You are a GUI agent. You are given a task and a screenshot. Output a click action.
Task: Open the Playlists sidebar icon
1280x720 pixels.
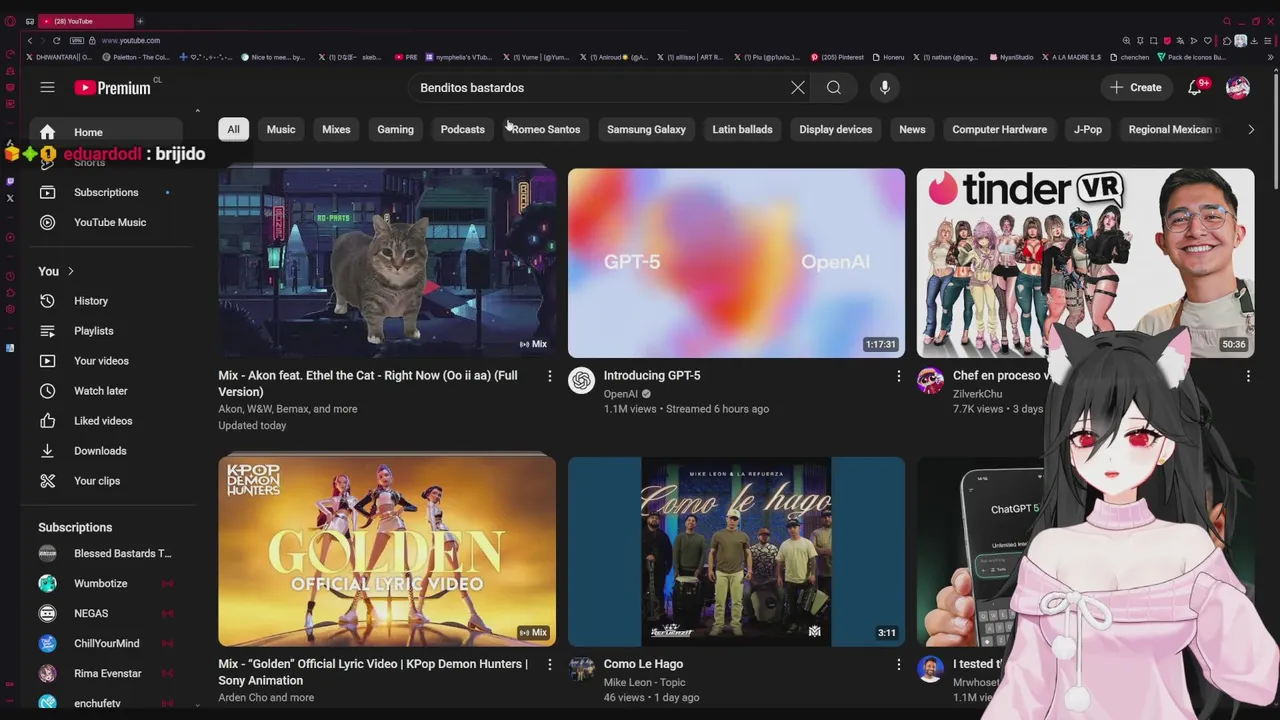tap(47, 331)
